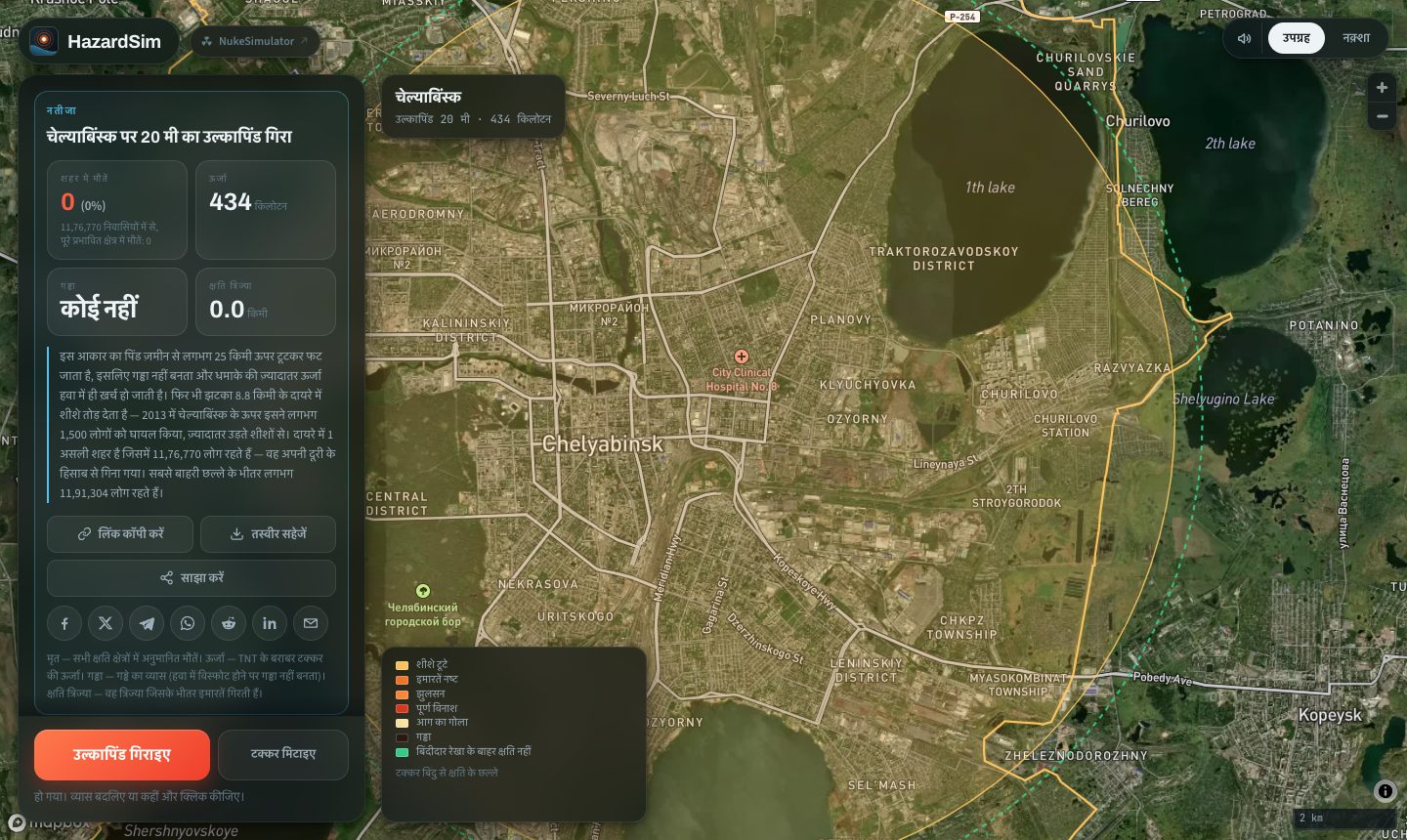This screenshot has height=840, width=1407.
Task: Open map attribution info icon
Action: 1385,791
